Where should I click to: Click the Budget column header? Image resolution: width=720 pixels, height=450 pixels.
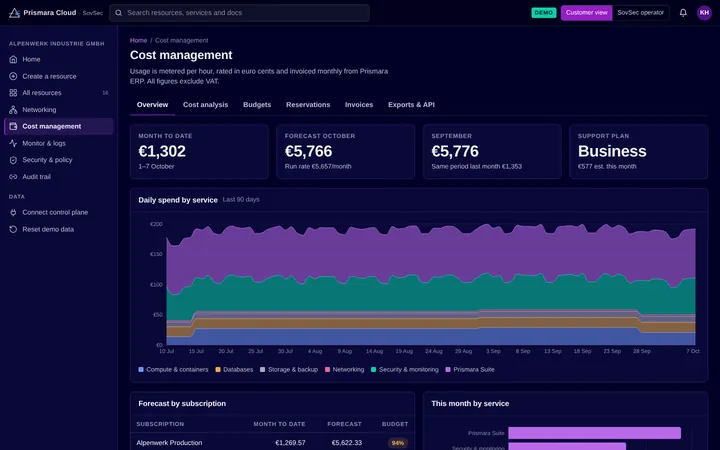[395, 424]
